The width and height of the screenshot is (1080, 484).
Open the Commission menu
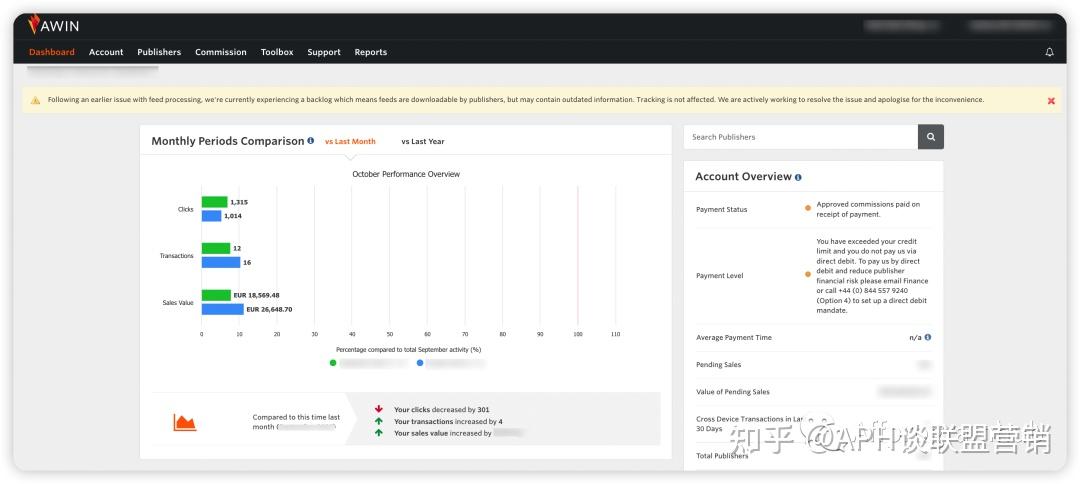220,52
